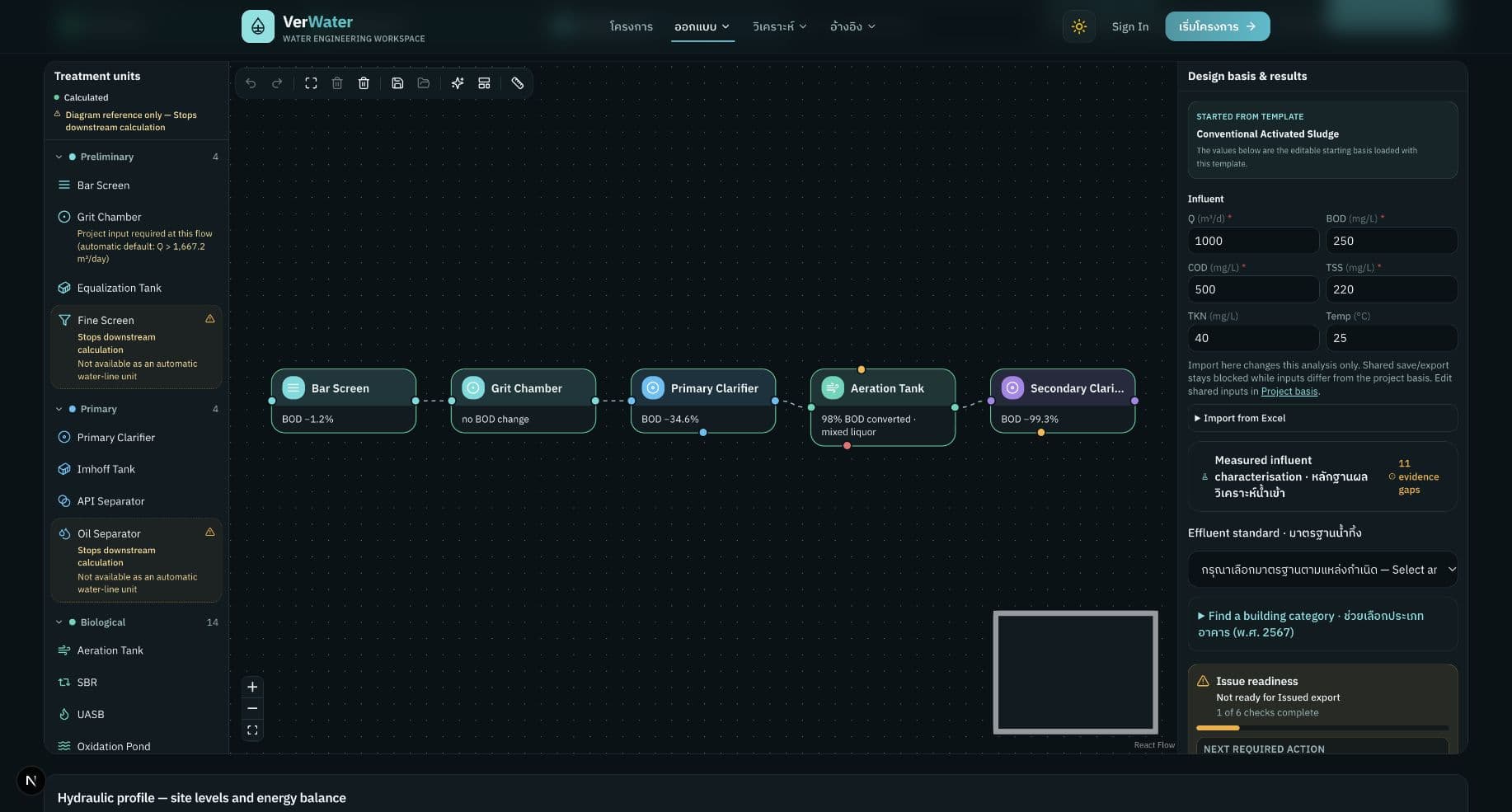Select the ruler measurement tool
1512x812 pixels.
point(518,83)
